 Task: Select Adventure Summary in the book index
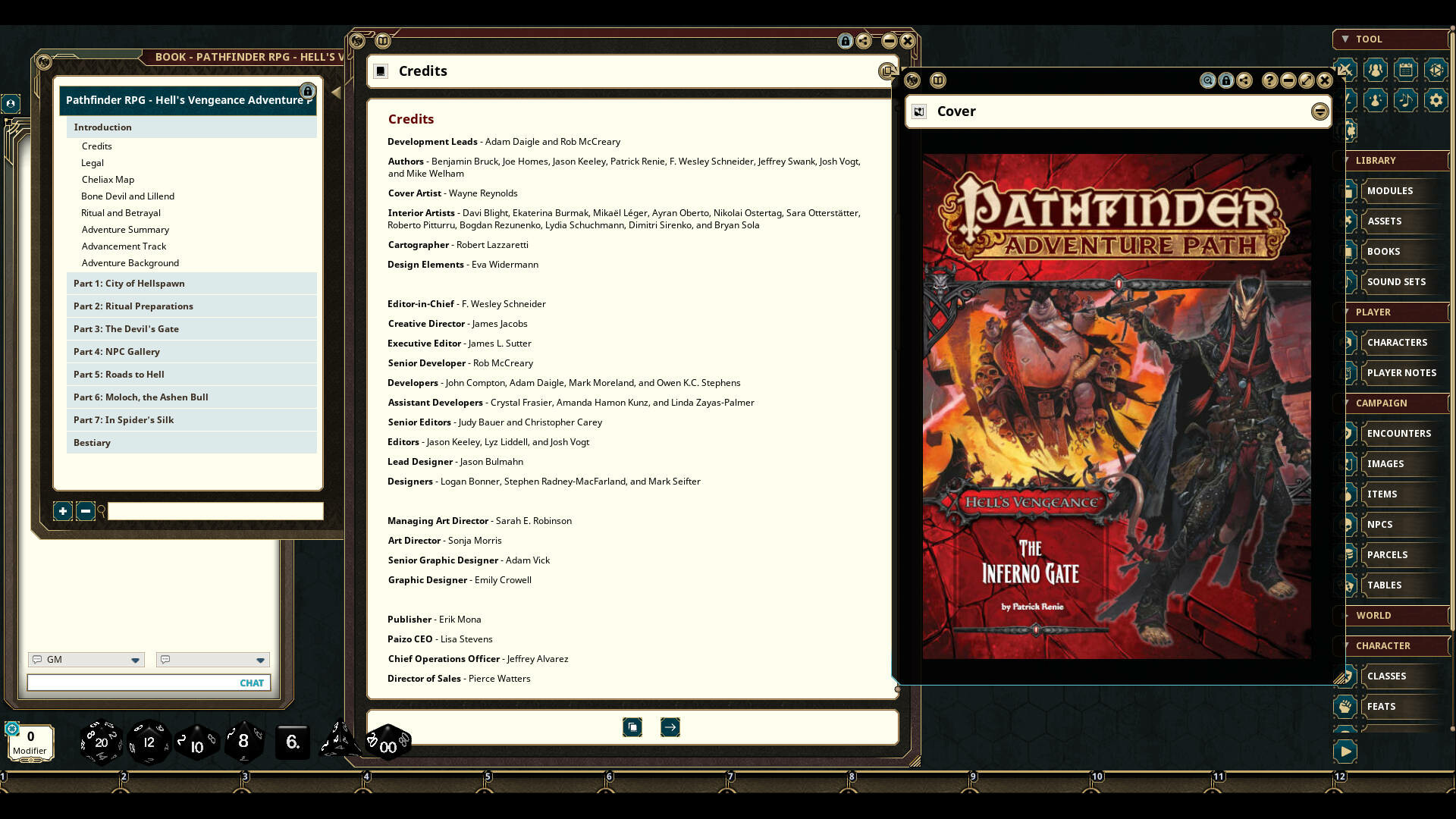125,229
